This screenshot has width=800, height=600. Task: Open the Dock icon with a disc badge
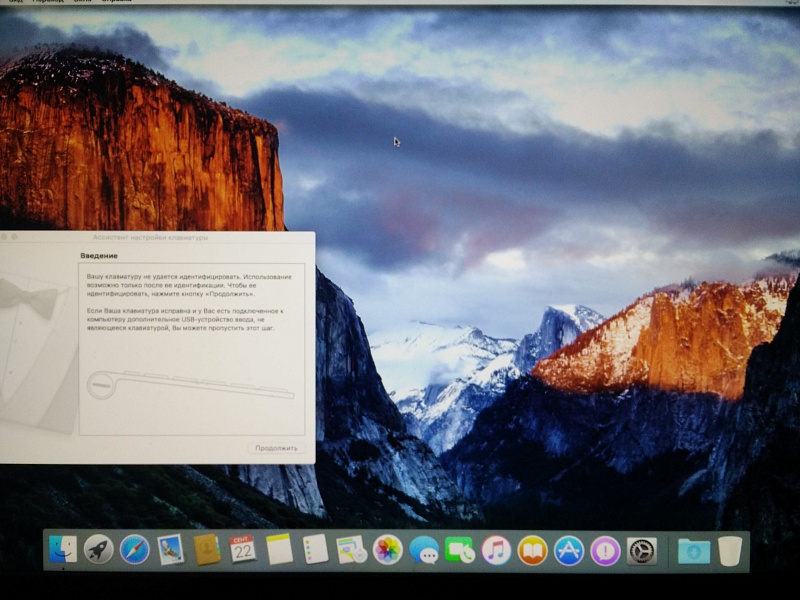[x=352, y=549]
